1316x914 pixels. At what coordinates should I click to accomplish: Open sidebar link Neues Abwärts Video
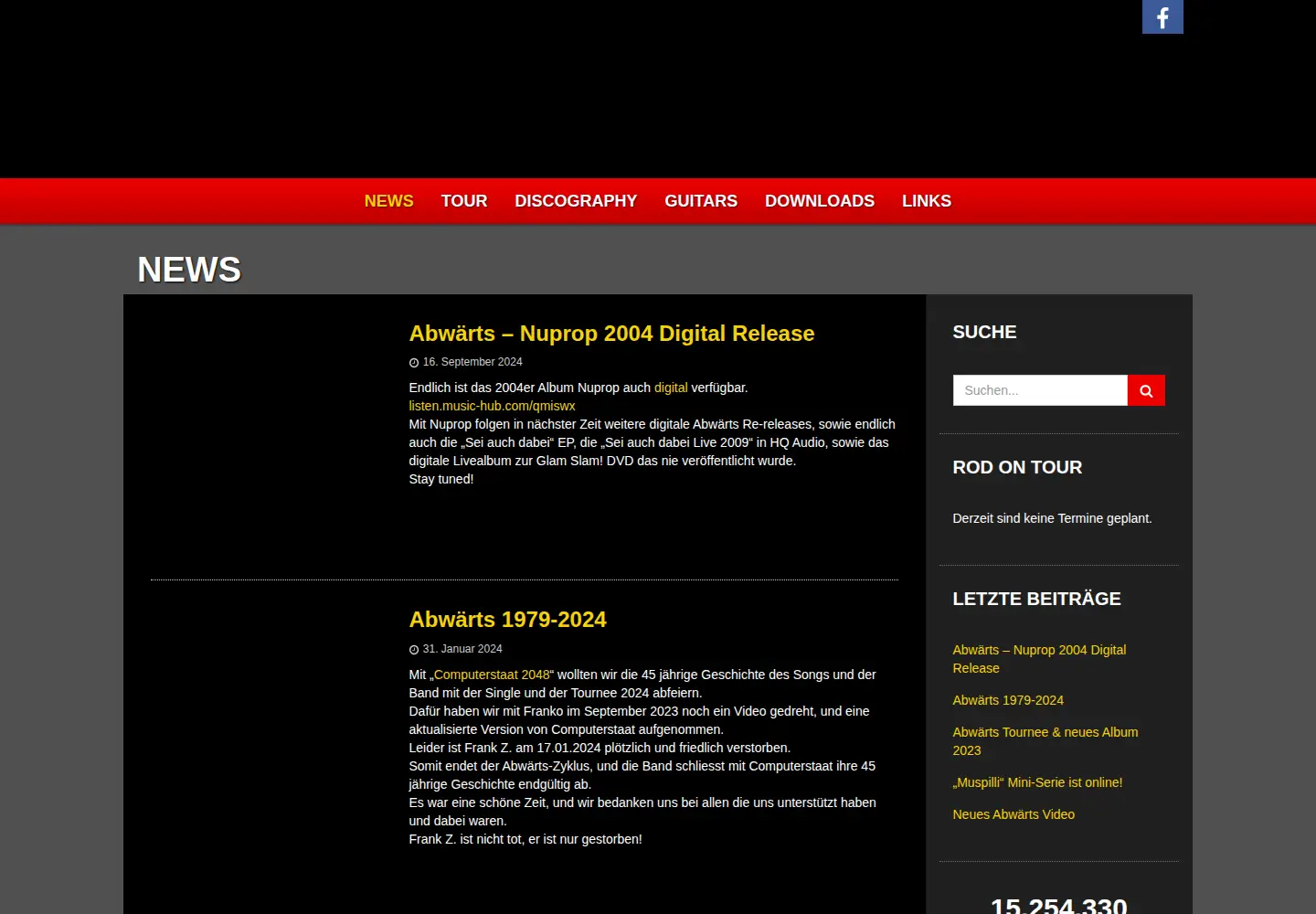(x=1014, y=814)
